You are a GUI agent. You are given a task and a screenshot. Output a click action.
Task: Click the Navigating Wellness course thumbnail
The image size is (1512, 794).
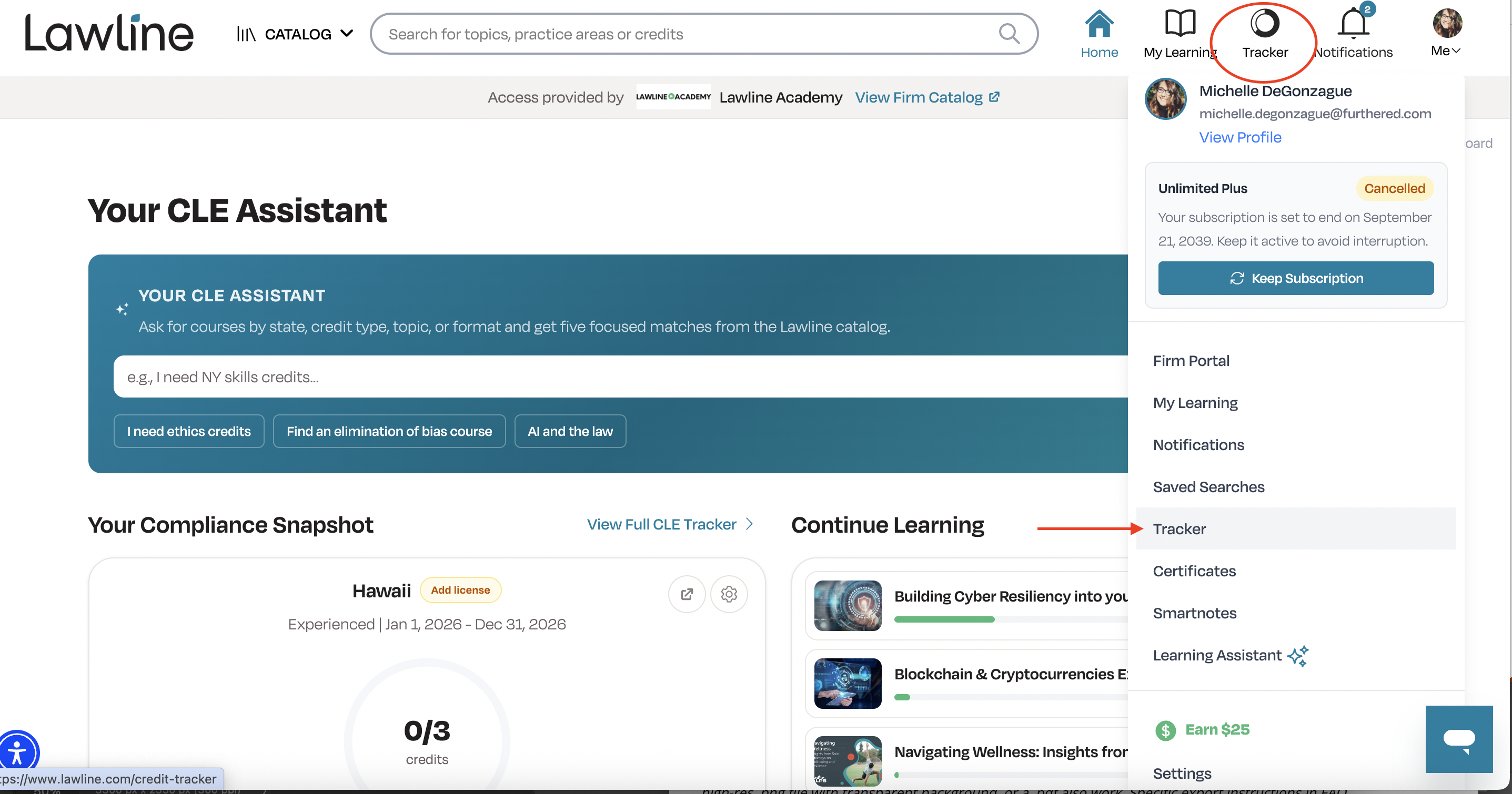[x=848, y=761]
